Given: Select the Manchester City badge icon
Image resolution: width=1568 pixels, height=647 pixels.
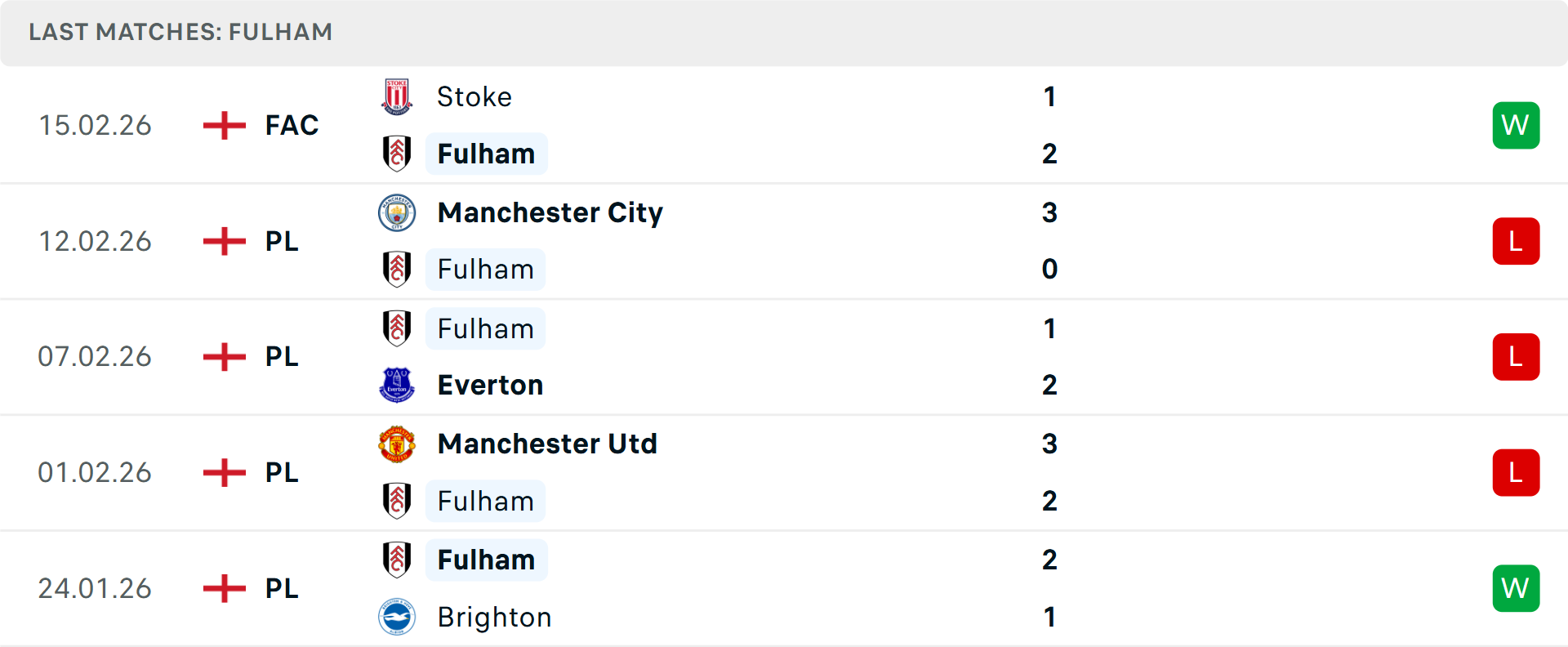Looking at the screenshot, I should click(x=398, y=212).
